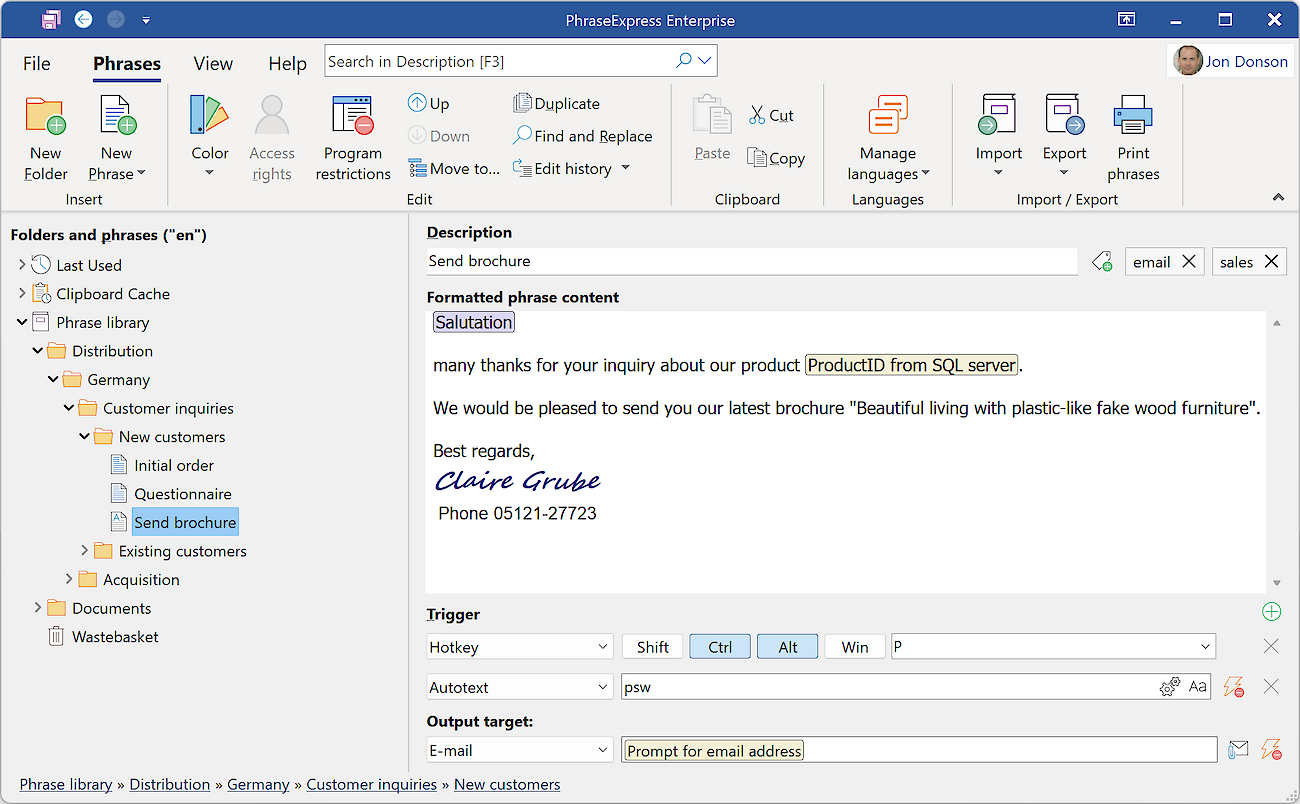1300x804 pixels.
Task: Expand the Existing customers folder
Action: click(85, 551)
